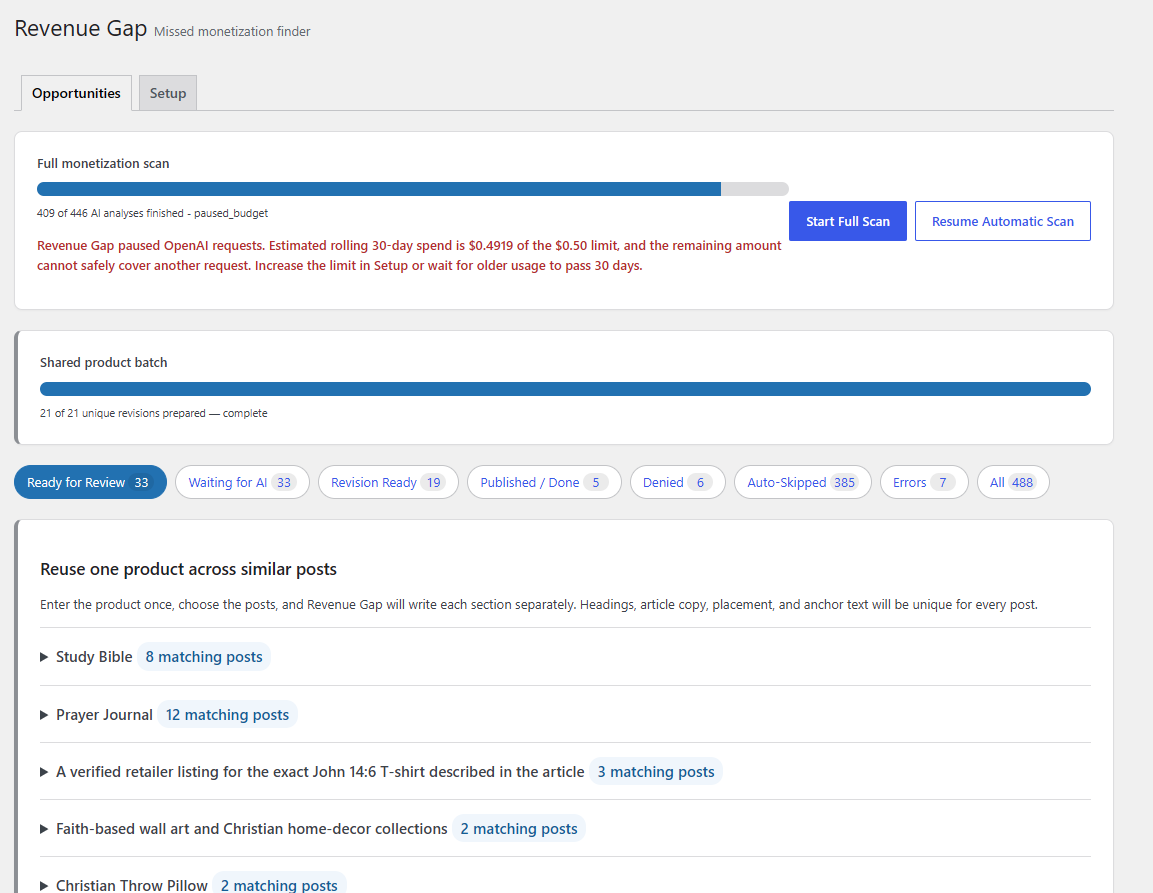The image size is (1153, 893).
Task: Click the '409 of 446 AI analyses finished' status
Action: pyautogui.click(x=152, y=213)
